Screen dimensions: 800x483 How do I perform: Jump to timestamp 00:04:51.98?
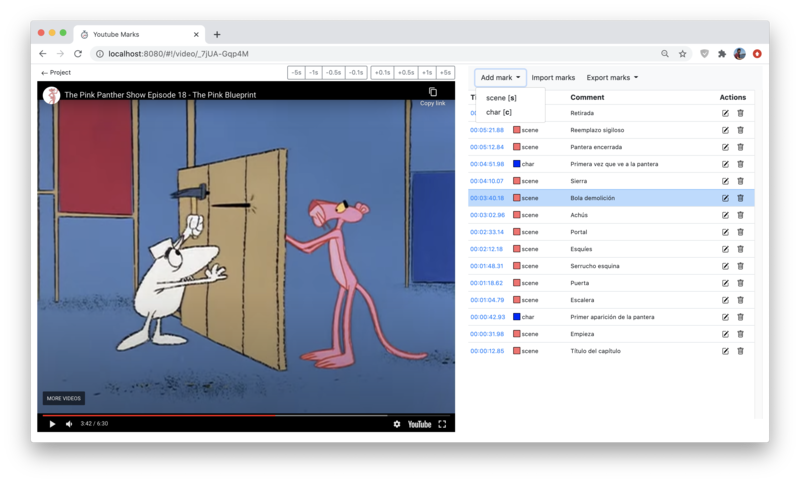487,164
